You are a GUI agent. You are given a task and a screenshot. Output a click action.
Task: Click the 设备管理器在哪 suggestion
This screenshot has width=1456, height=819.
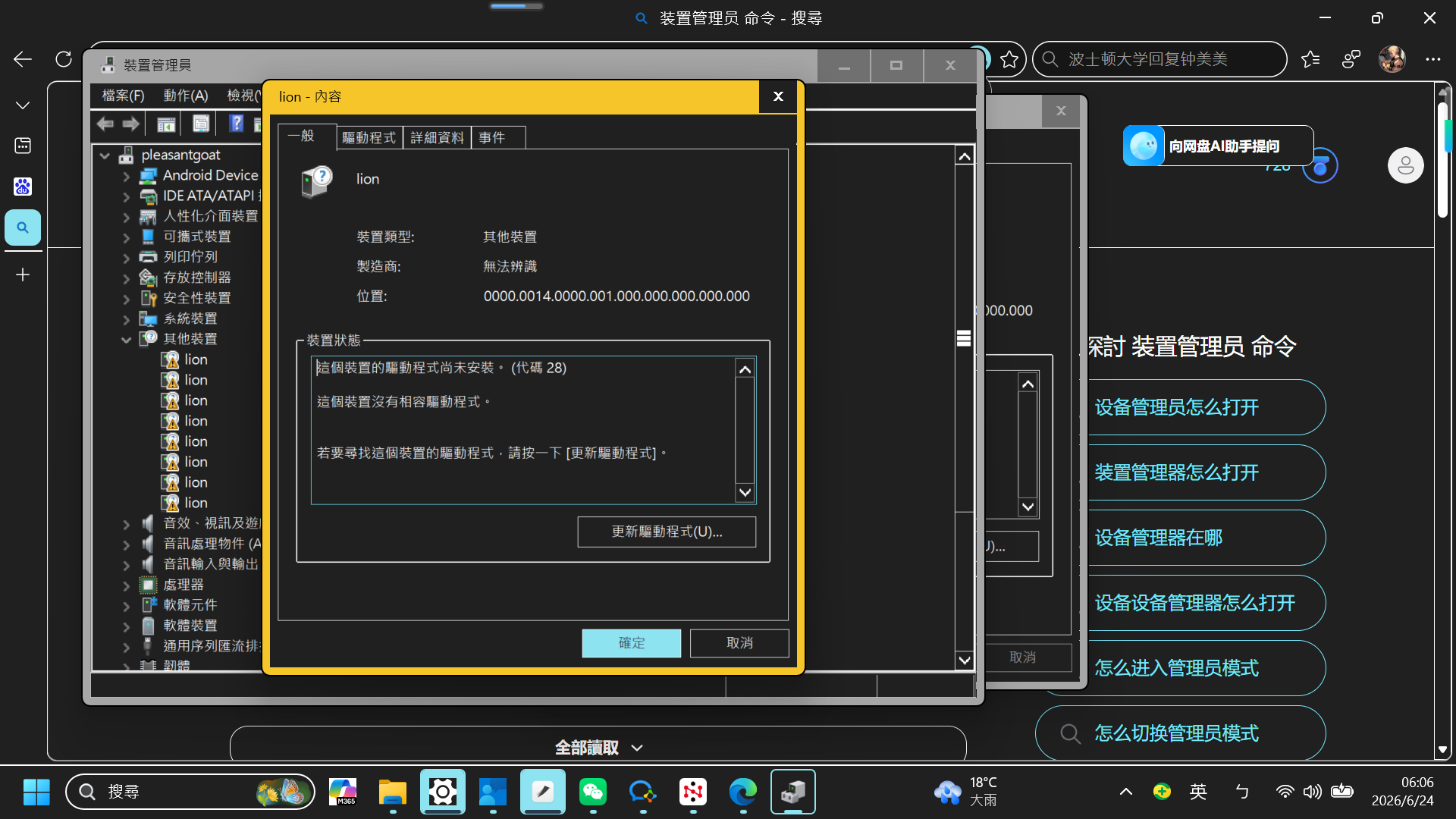(x=1158, y=538)
